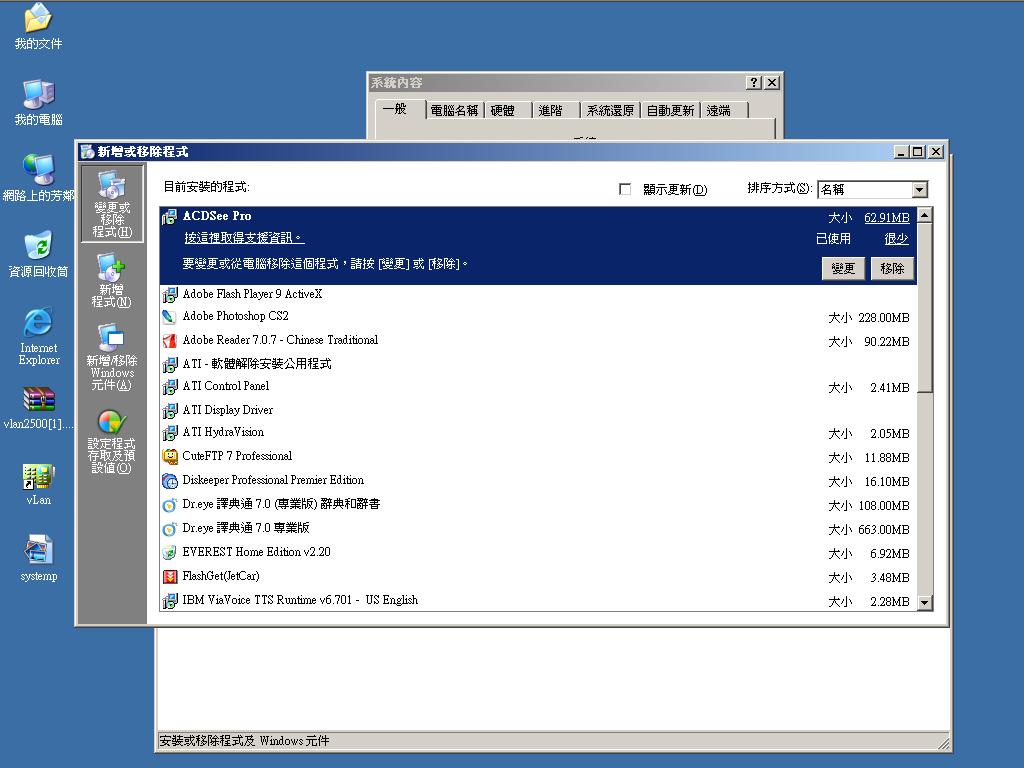Switch to 系統還原 tab in 系統內容
Viewport: 1024px width, 768px height.
610,110
